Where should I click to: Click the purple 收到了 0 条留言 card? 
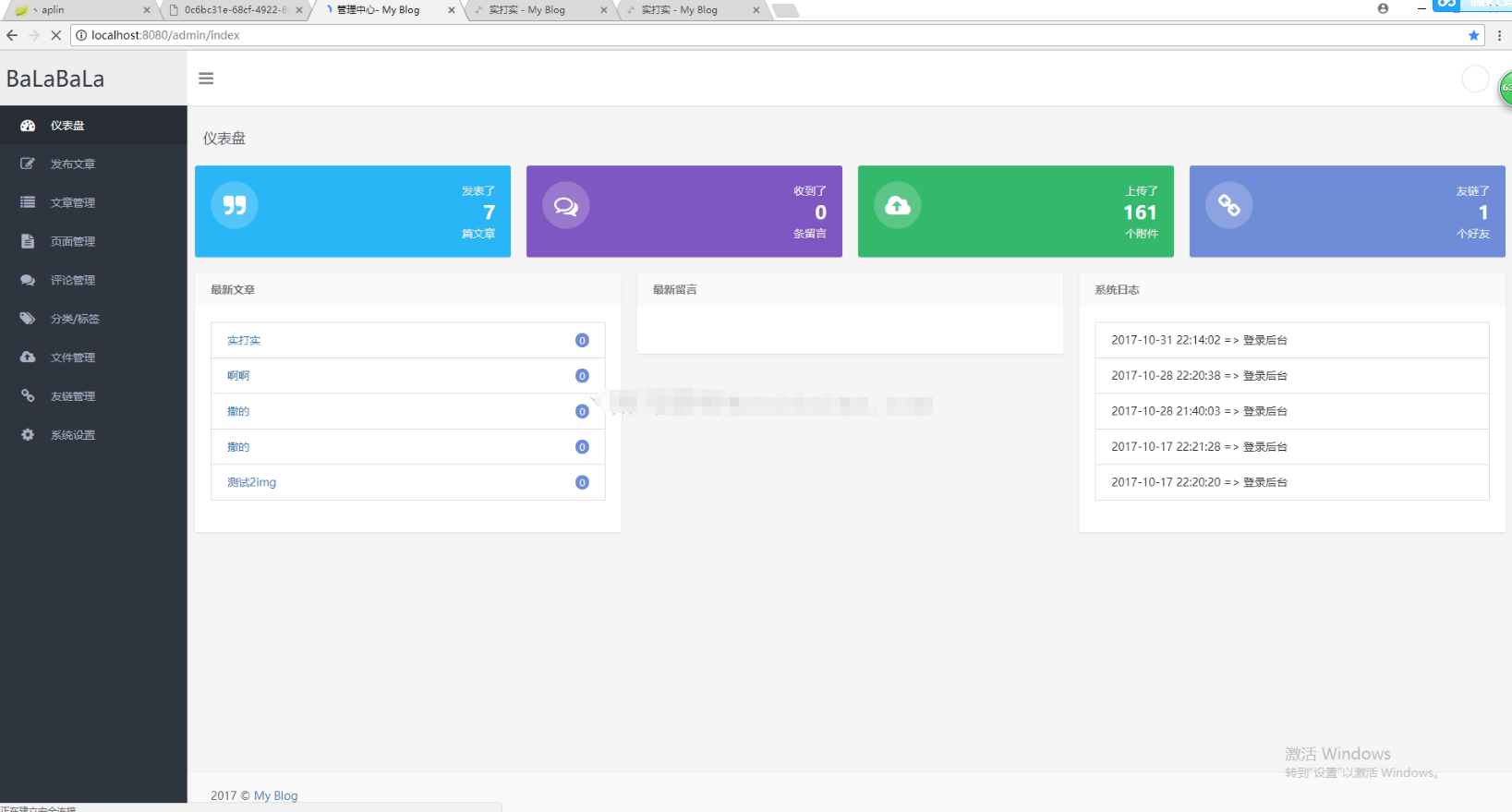tap(684, 212)
